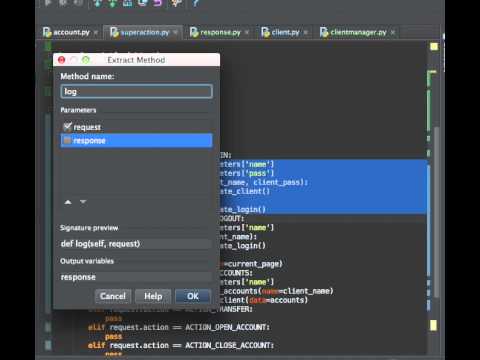Click the Parameters label in dialog
480x360 pixels.
click(x=78, y=110)
